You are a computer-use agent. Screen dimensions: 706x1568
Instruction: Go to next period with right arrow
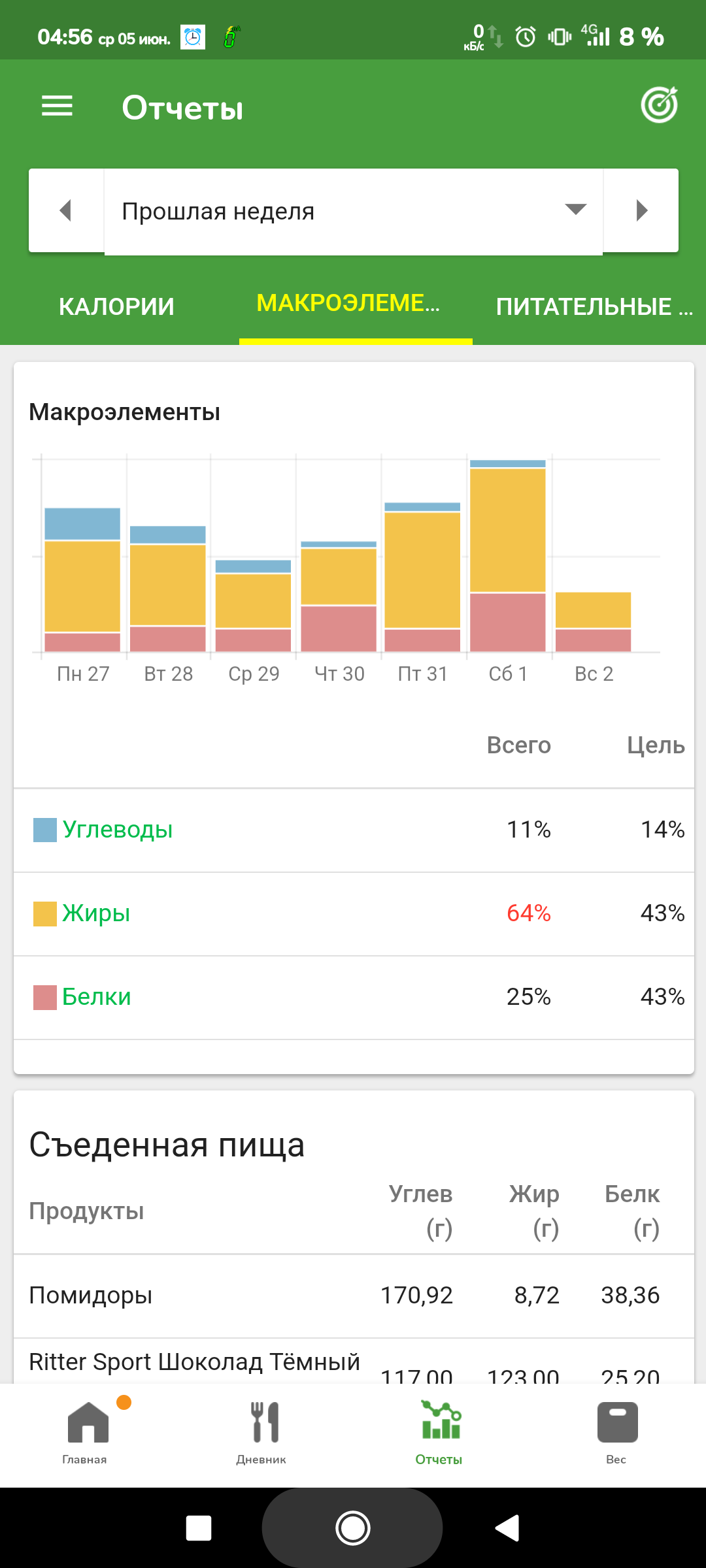pos(641,210)
